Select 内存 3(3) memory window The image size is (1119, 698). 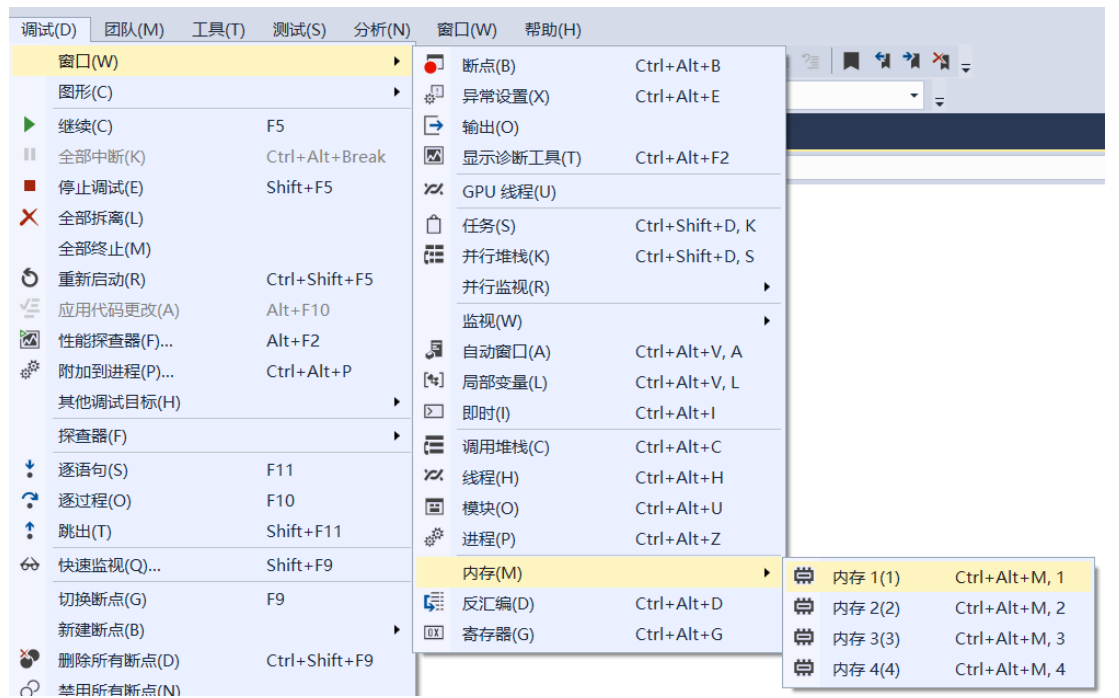[939, 638]
